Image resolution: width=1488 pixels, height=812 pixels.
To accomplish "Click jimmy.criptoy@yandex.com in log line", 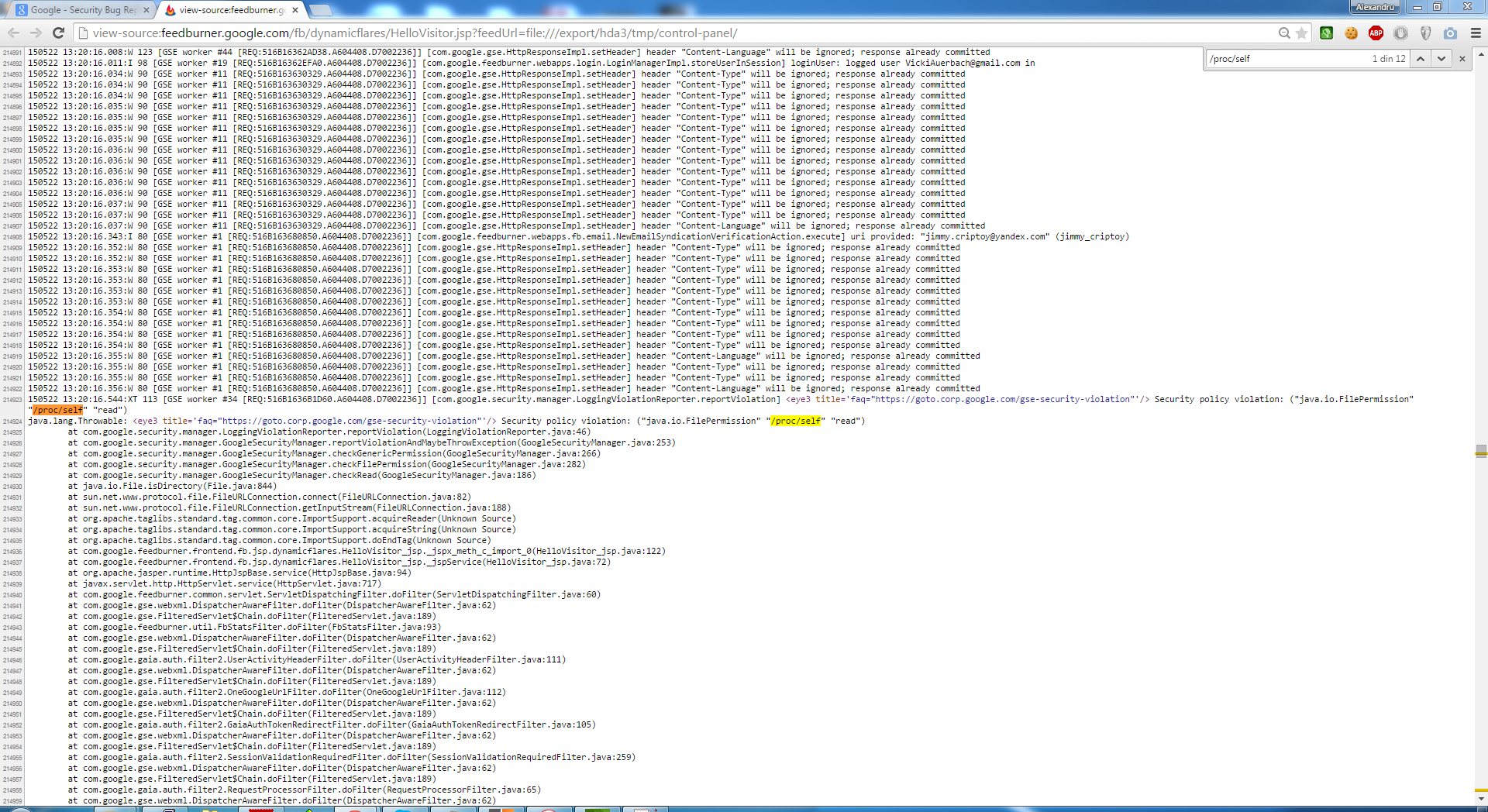I will (x=985, y=236).
